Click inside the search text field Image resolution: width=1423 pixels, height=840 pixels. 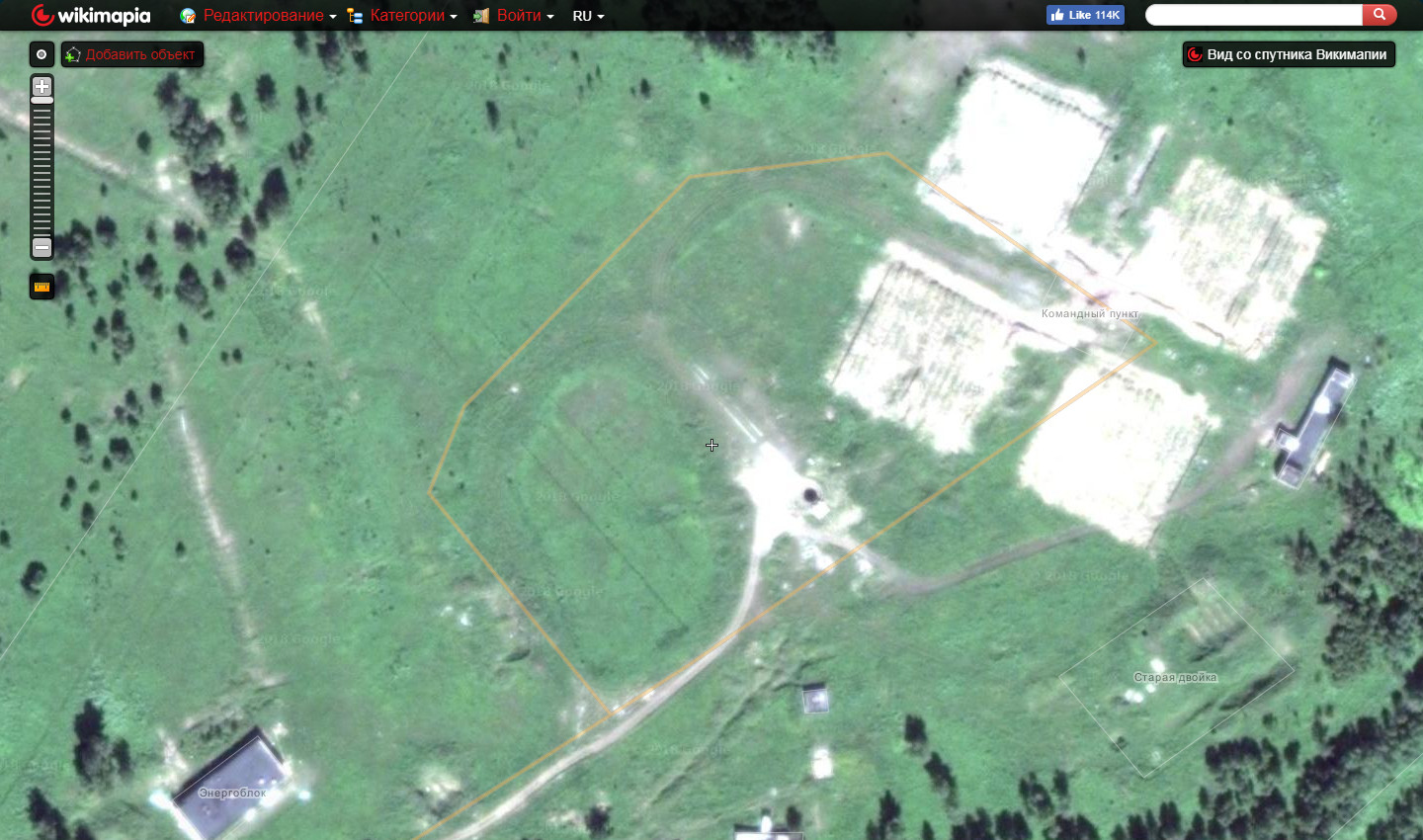point(1253,15)
